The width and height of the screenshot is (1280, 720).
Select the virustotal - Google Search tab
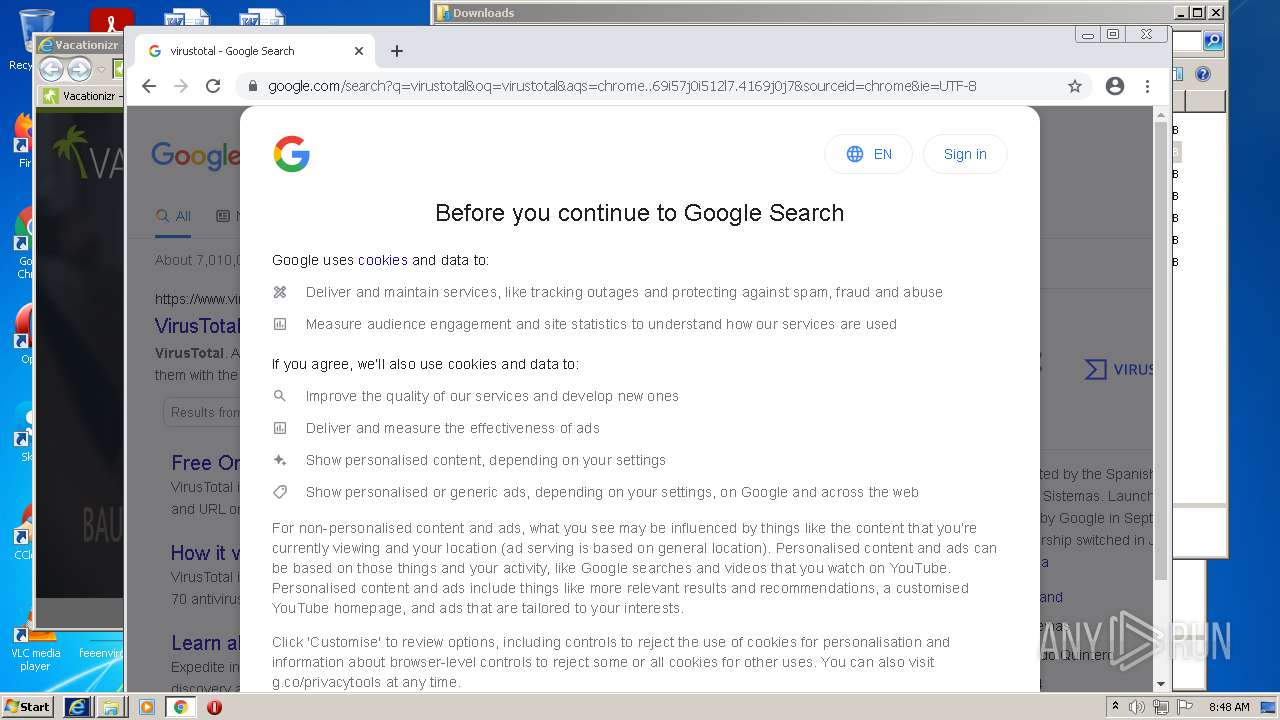click(x=255, y=51)
